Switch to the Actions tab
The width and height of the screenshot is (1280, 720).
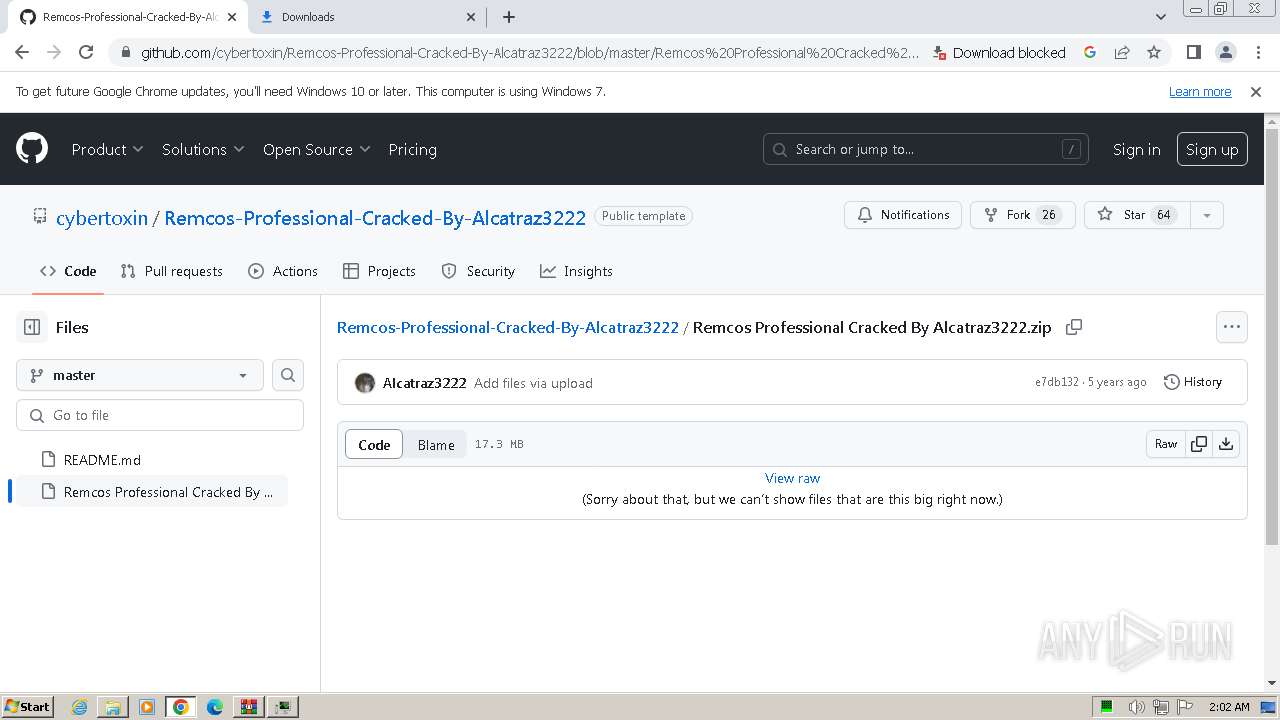[x=283, y=271]
